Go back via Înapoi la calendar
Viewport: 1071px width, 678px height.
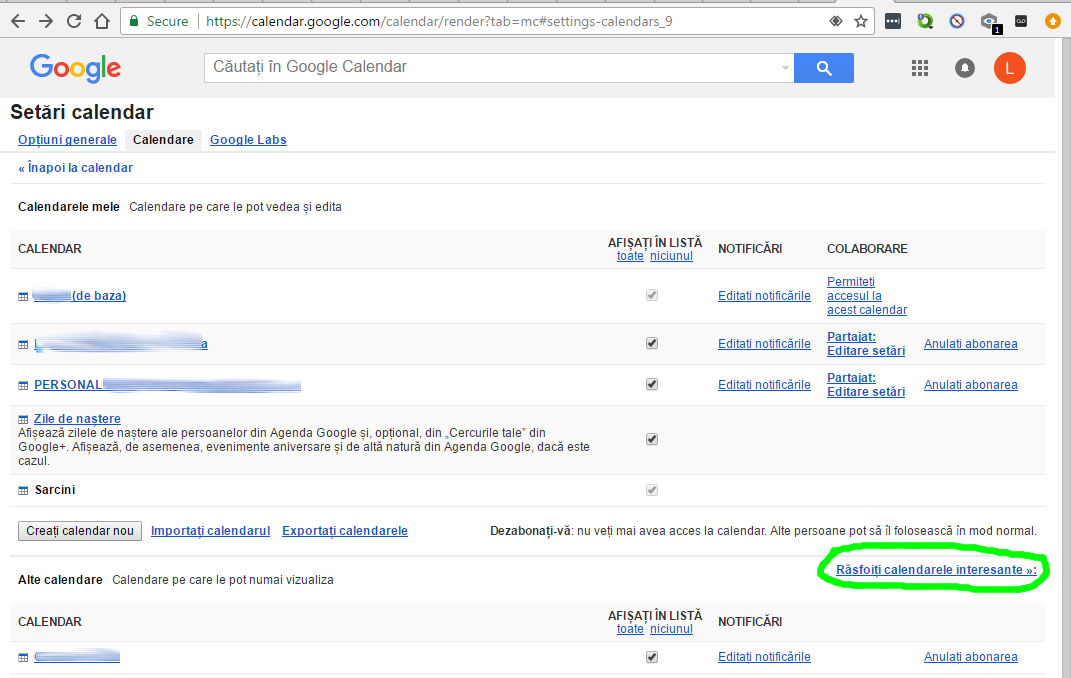click(75, 168)
